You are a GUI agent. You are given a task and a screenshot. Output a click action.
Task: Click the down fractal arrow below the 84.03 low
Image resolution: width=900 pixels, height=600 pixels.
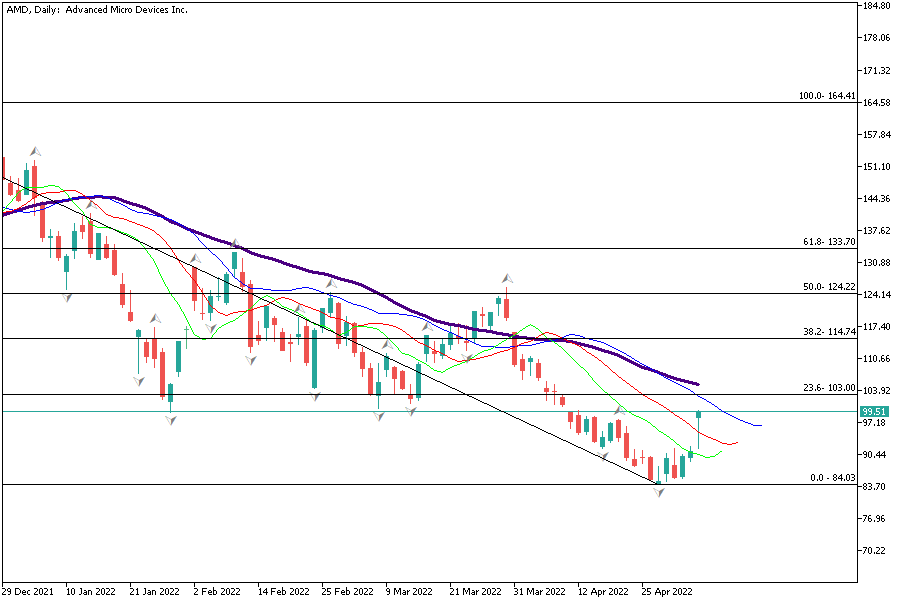(659, 493)
